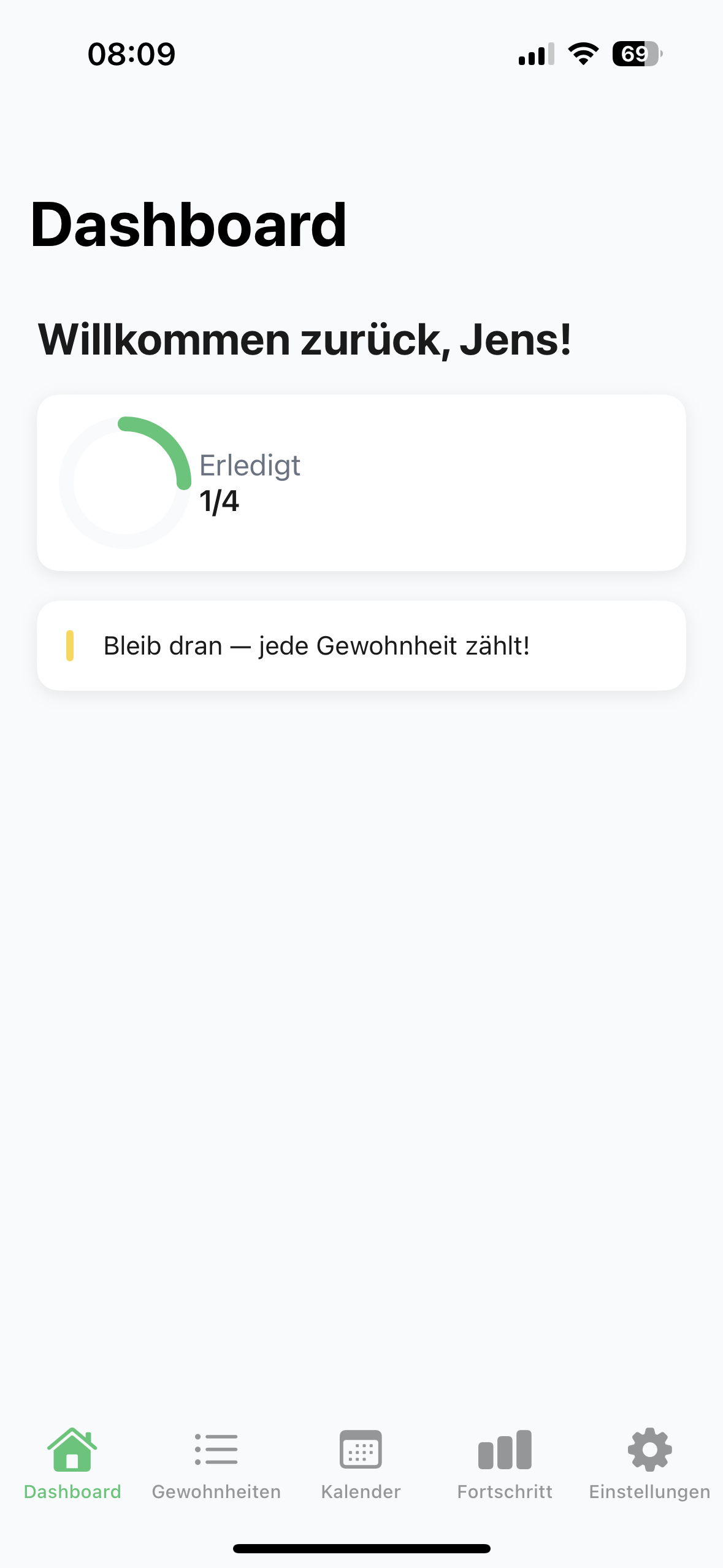Open the Kalender calendar icon

point(361,1450)
